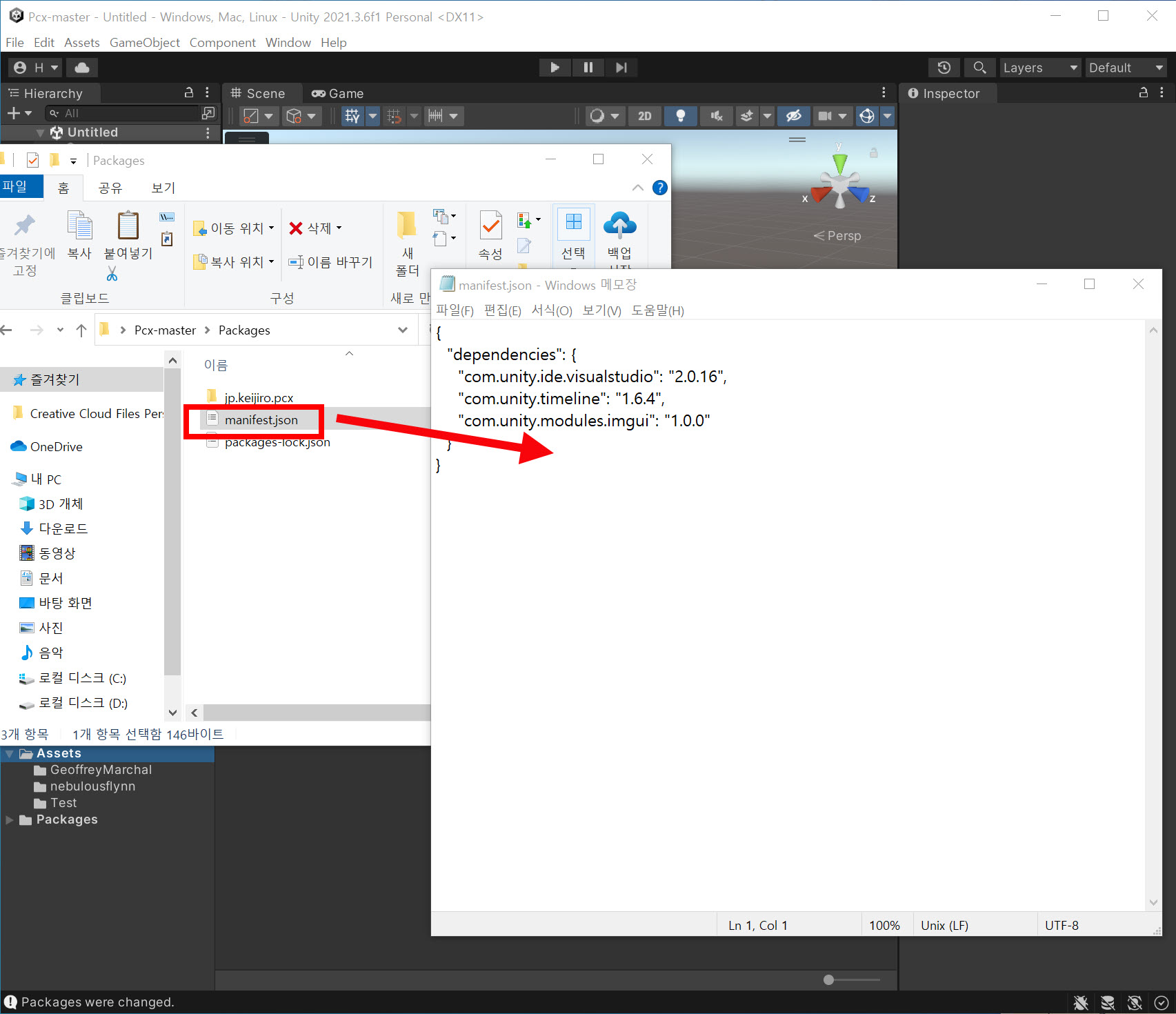
Task: Lock the Inspector panel
Action: pos(1144,92)
